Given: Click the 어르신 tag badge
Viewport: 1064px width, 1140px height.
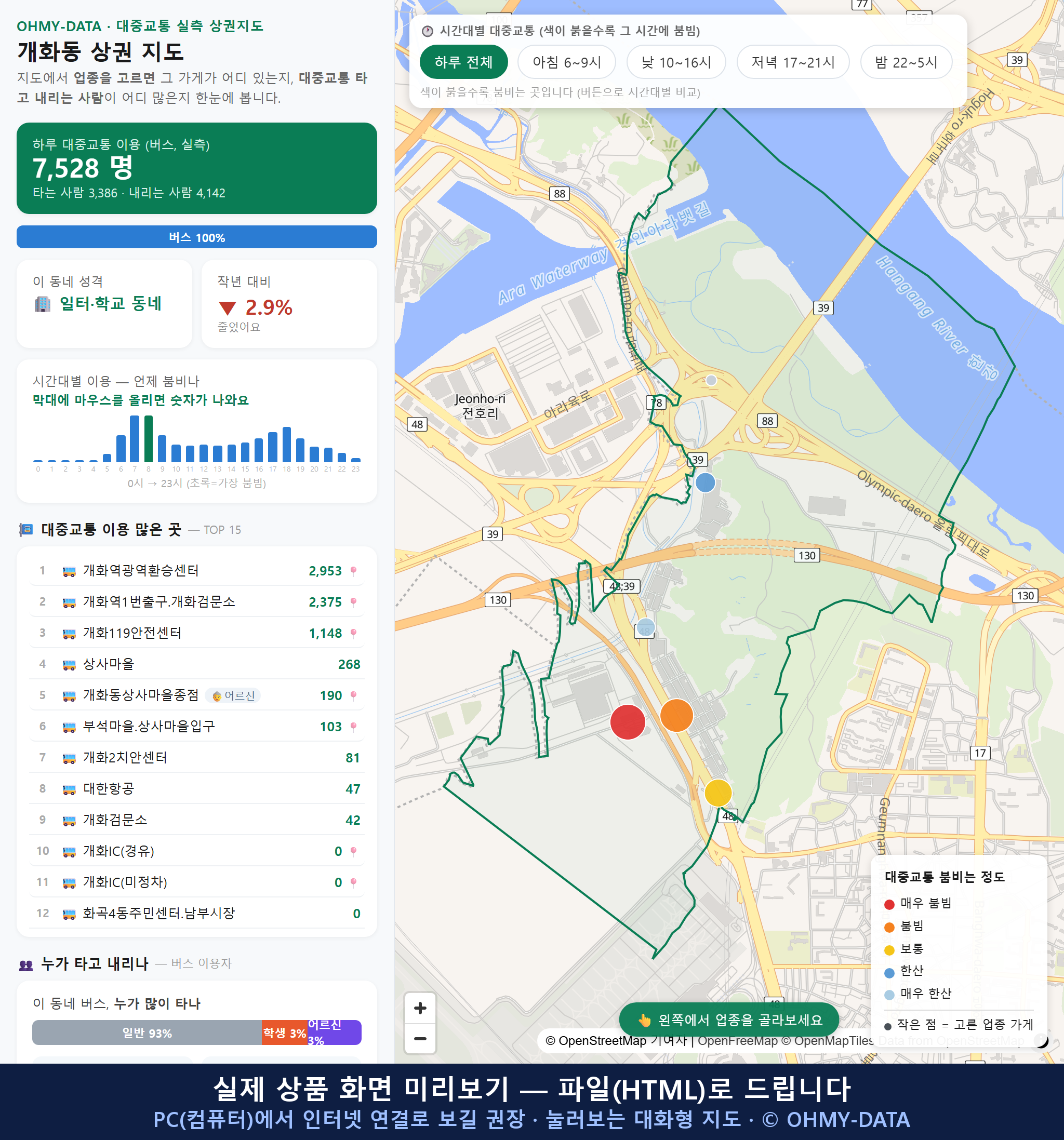Looking at the screenshot, I should [x=233, y=695].
